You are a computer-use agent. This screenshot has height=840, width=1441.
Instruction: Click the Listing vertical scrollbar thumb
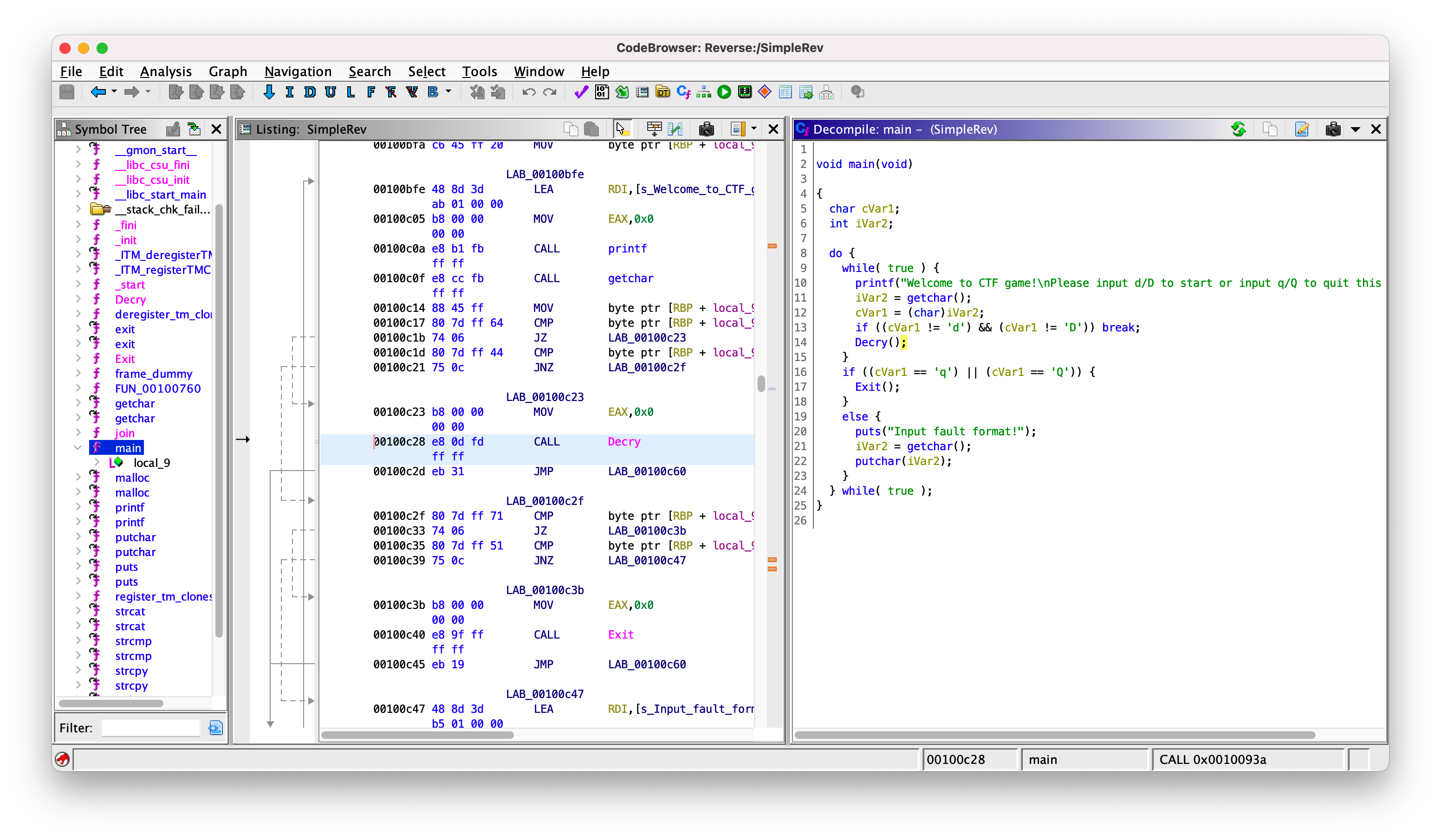tap(761, 383)
